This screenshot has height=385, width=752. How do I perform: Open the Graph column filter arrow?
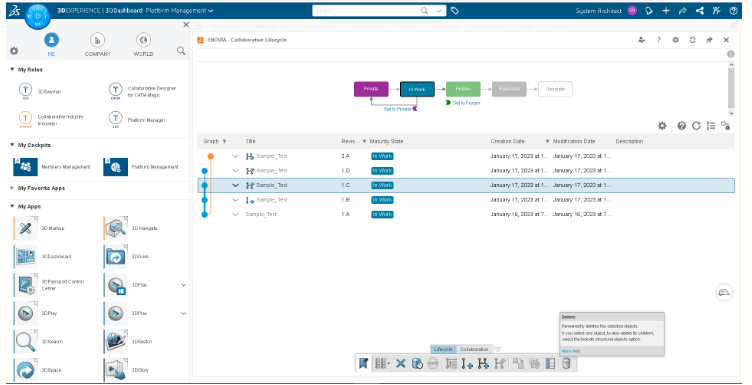pyautogui.click(x=224, y=141)
